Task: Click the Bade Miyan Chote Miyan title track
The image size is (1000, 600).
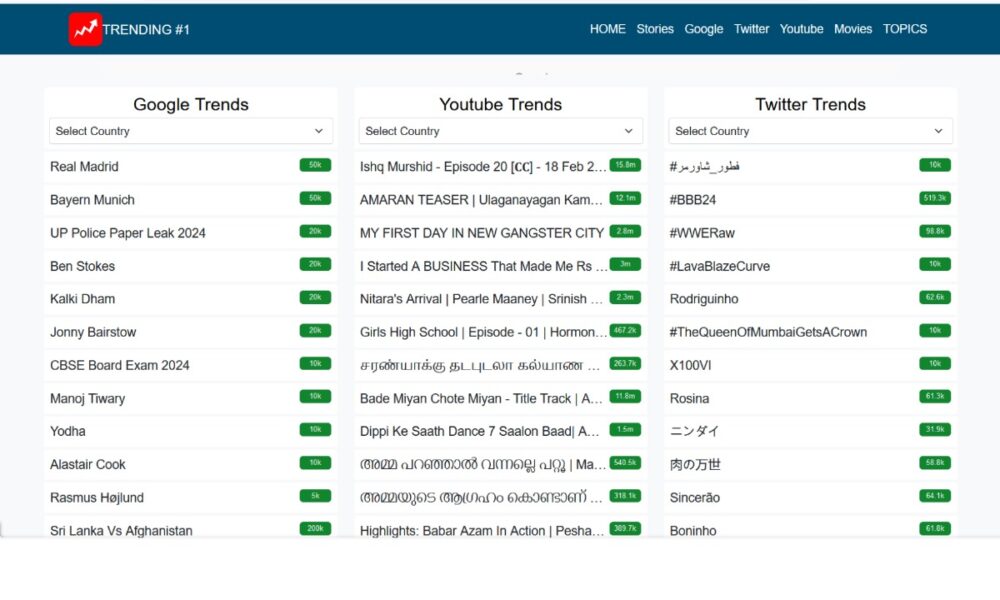Action: click(481, 398)
